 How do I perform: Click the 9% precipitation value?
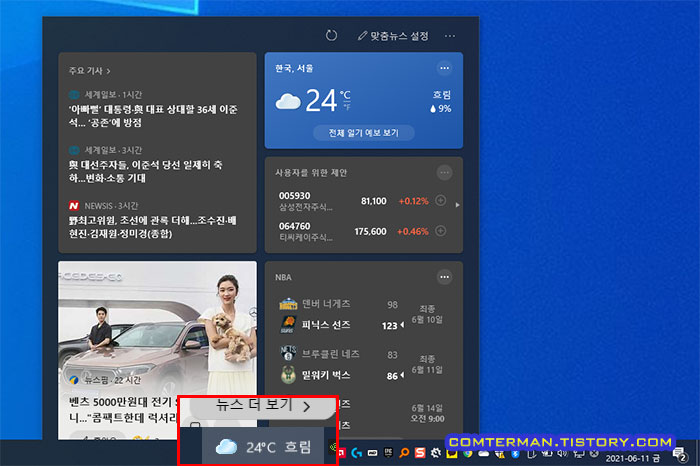click(441, 108)
